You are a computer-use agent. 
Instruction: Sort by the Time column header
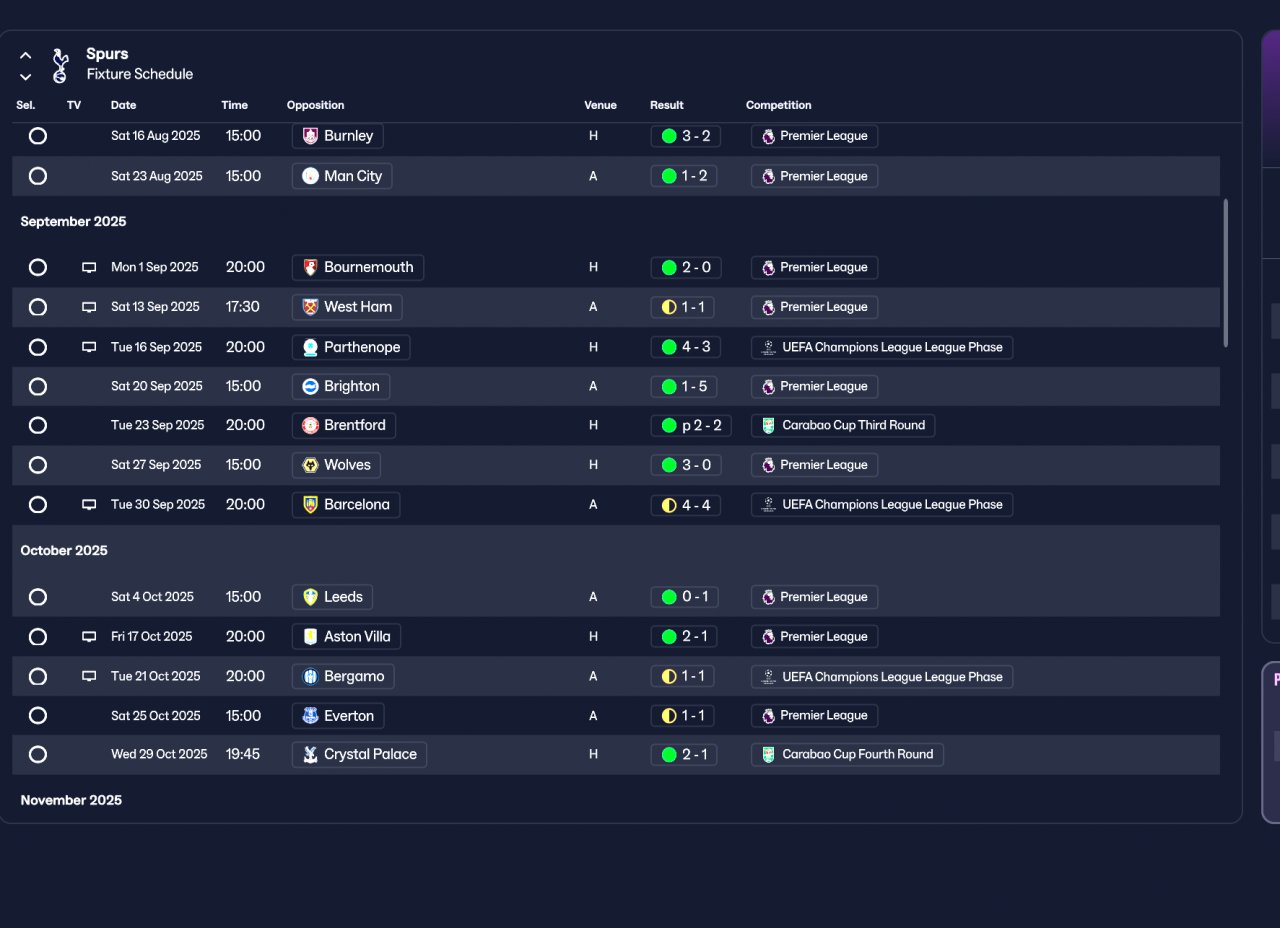point(235,105)
